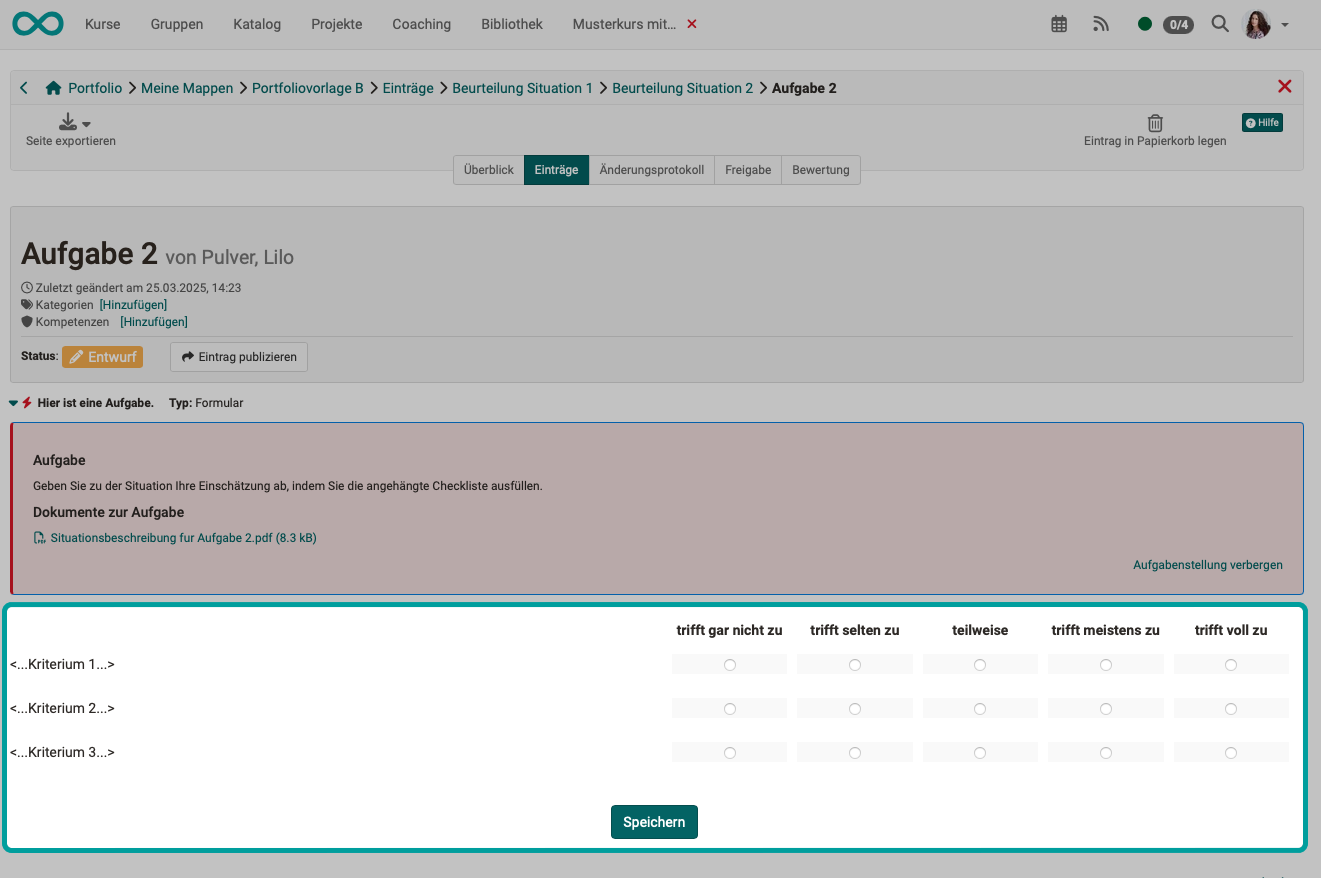Click the 0/4 progress counter
This screenshot has height=878, width=1321.
(x=1177, y=23)
